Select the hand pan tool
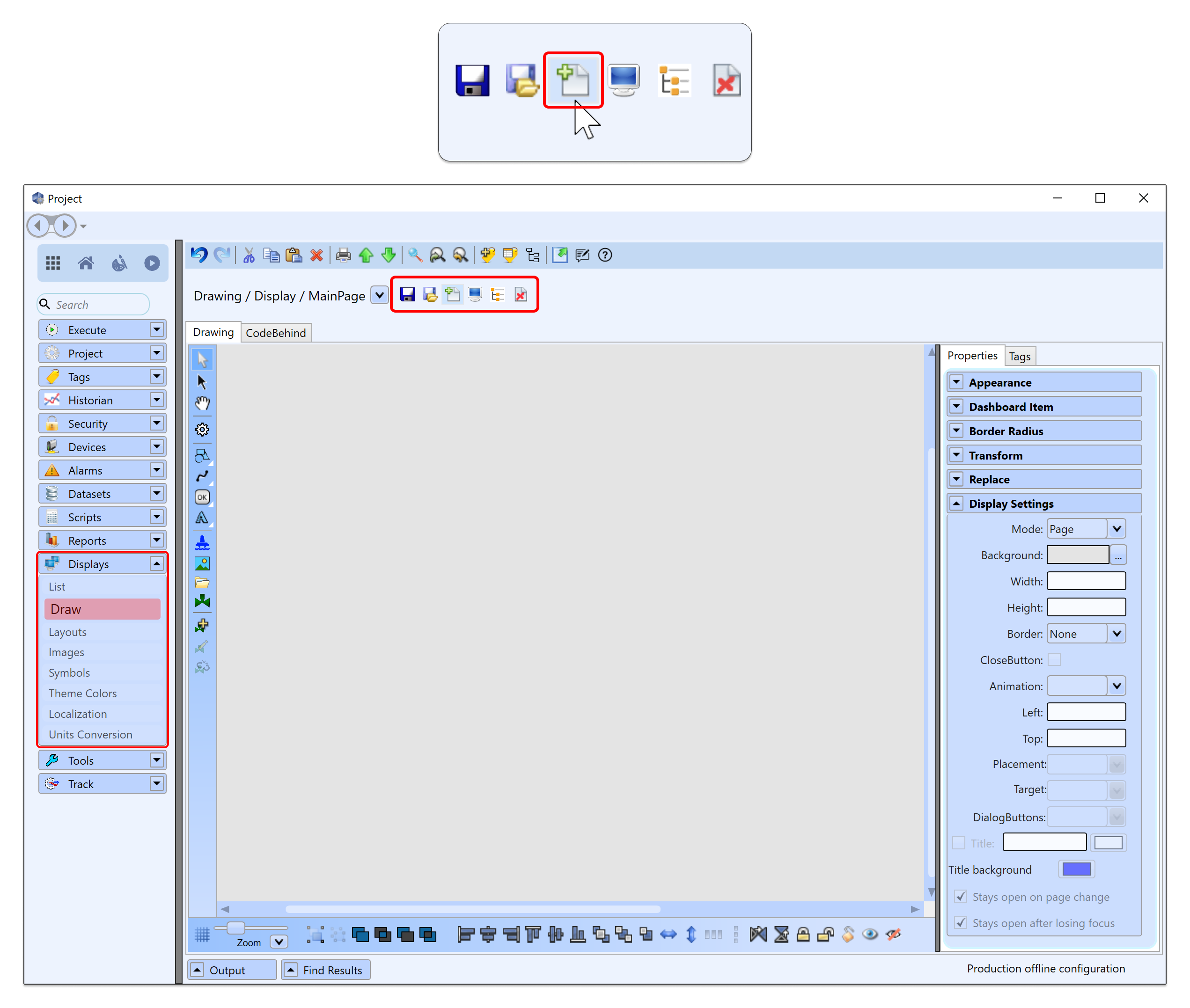The width and height of the screenshot is (1190, 1008). pyautogui.click(x=202, y=403)
